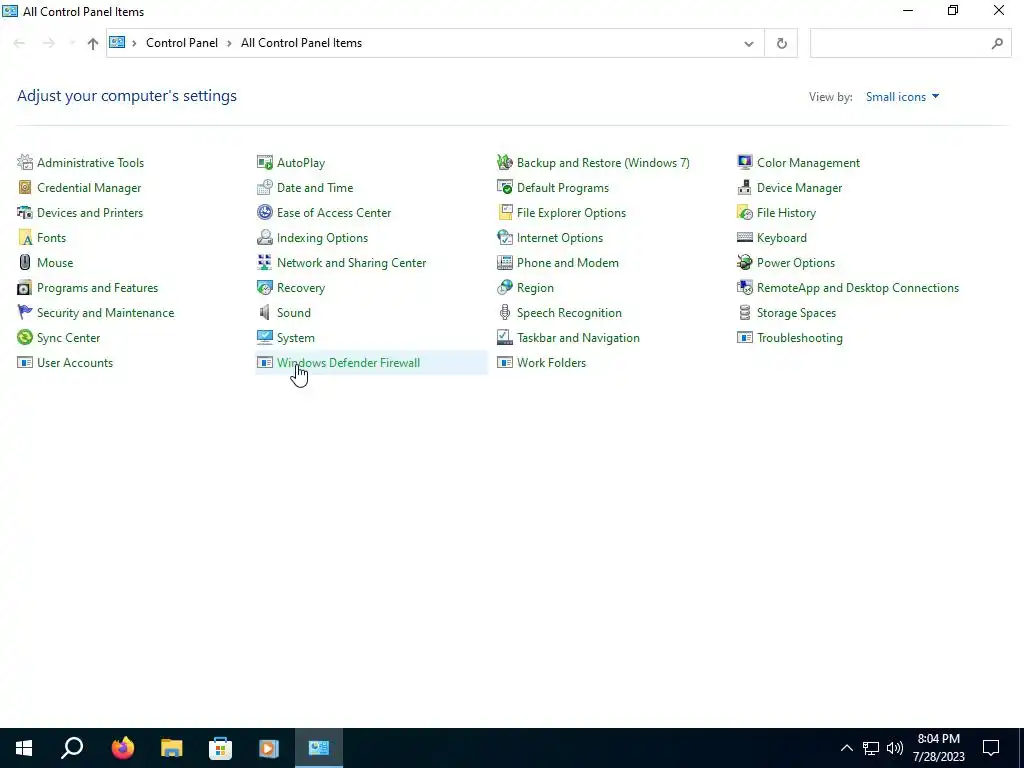Open File Explorer from the taskbar
The image size is (1024, 768).
coord(171,748)
